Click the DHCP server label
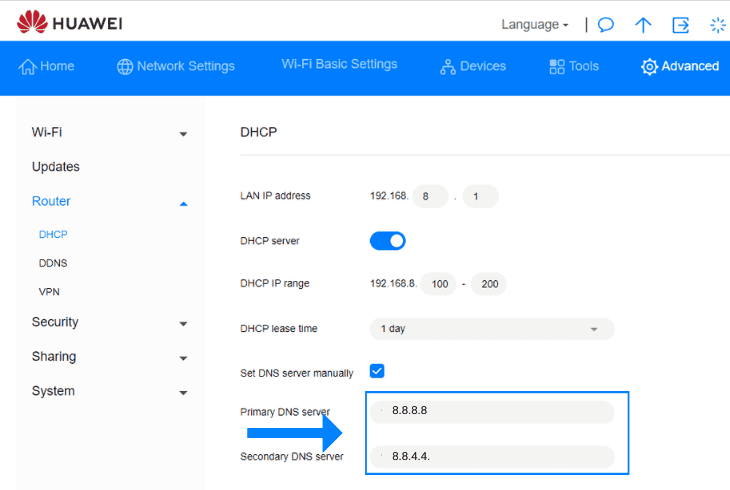 point(270,241)
